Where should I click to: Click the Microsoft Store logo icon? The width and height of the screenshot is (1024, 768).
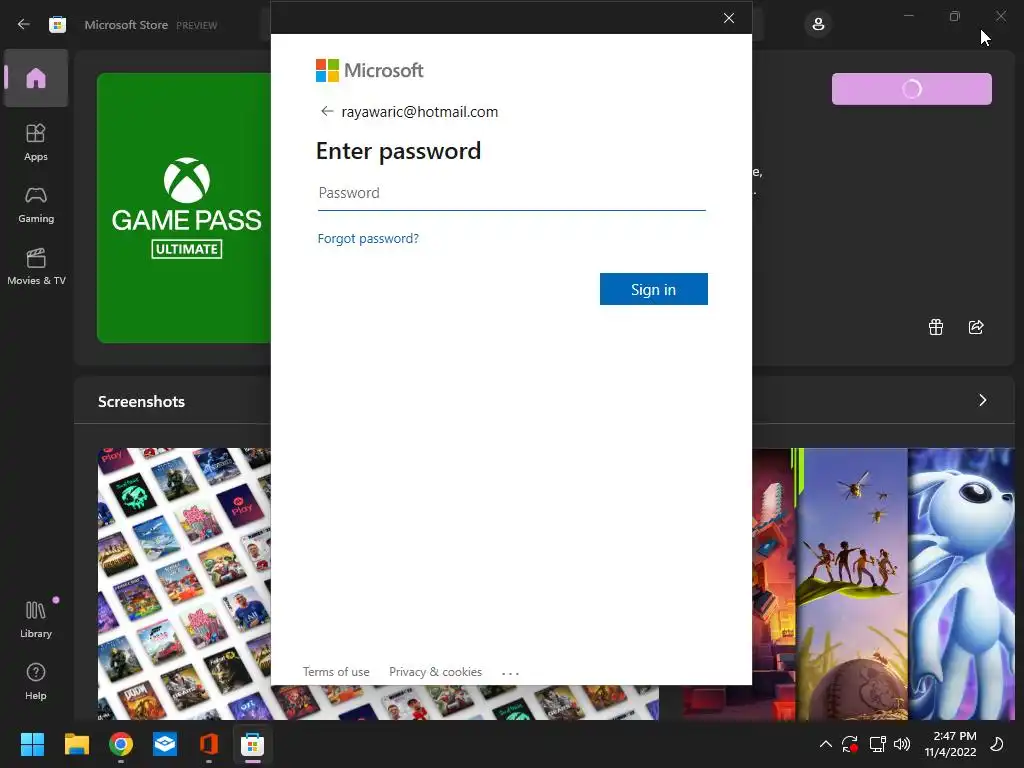pyautogui.click(x=57, y=25)
